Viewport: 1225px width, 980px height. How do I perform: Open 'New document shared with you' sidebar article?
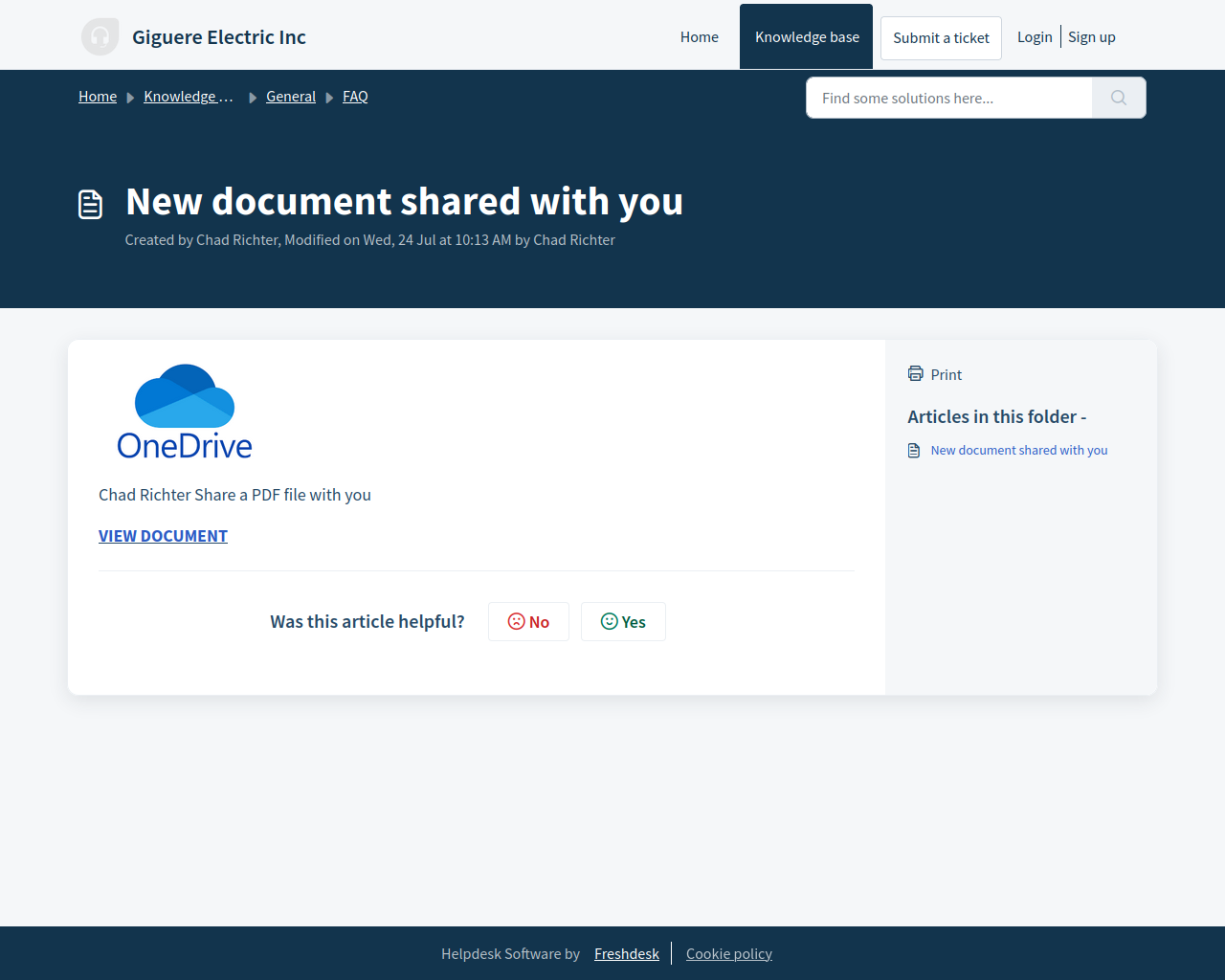(1019, 450)
